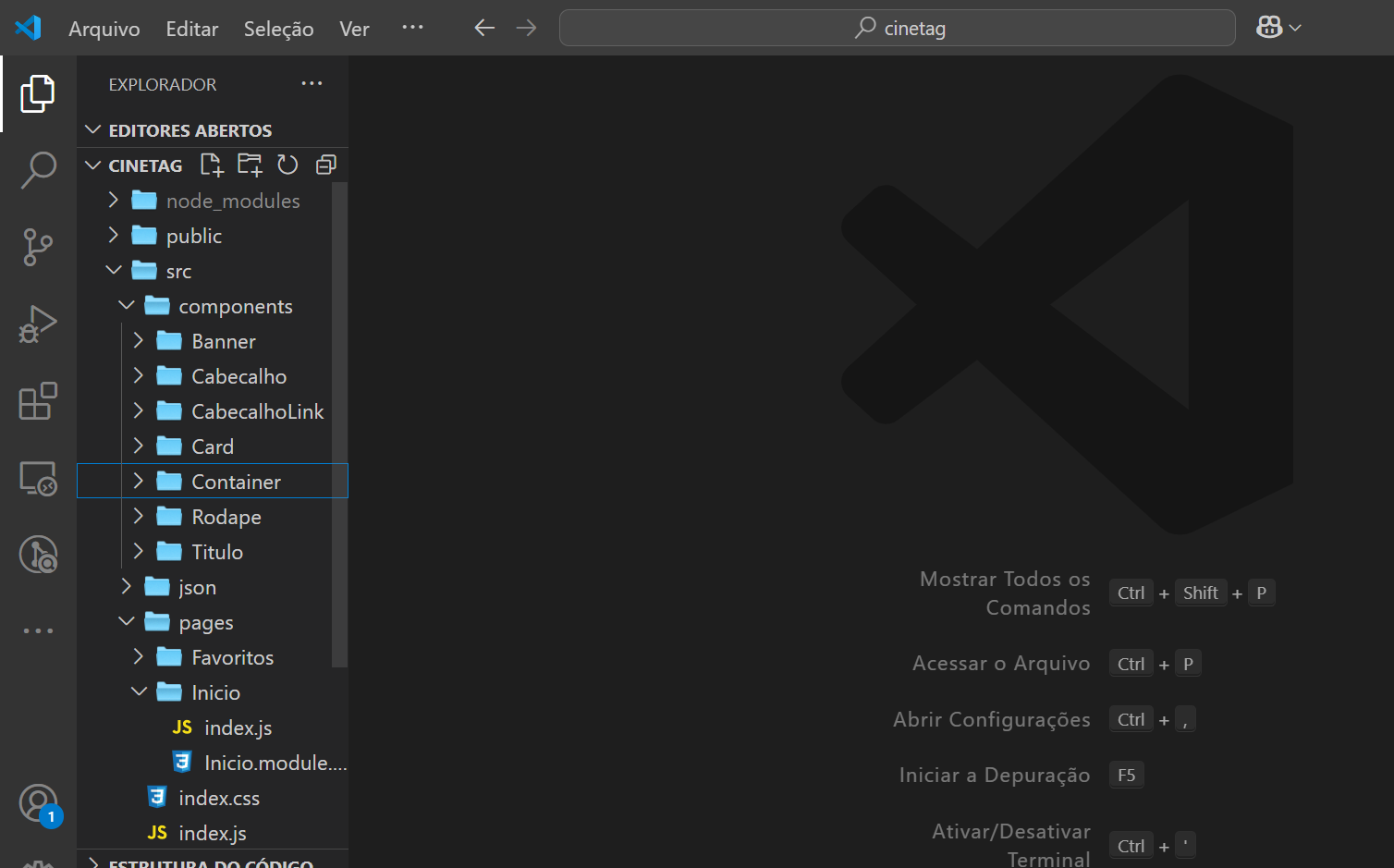
Task: Open the Copilot dropdown arrow
Action: [x=1295, y=28]
